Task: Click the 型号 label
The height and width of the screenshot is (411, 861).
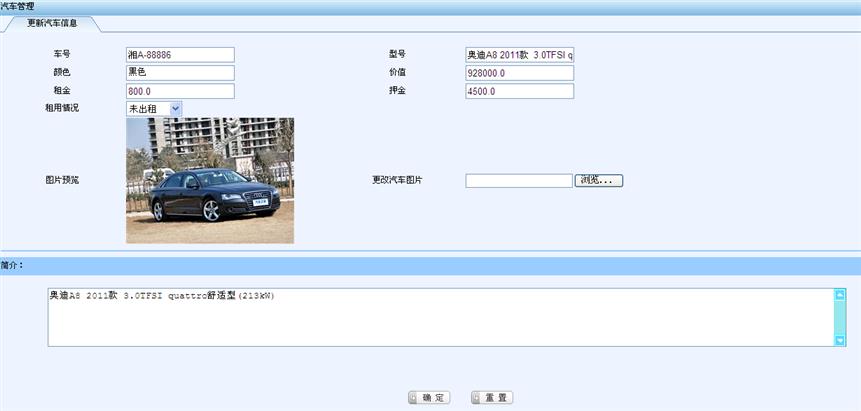Action: (x=397, y=54)
